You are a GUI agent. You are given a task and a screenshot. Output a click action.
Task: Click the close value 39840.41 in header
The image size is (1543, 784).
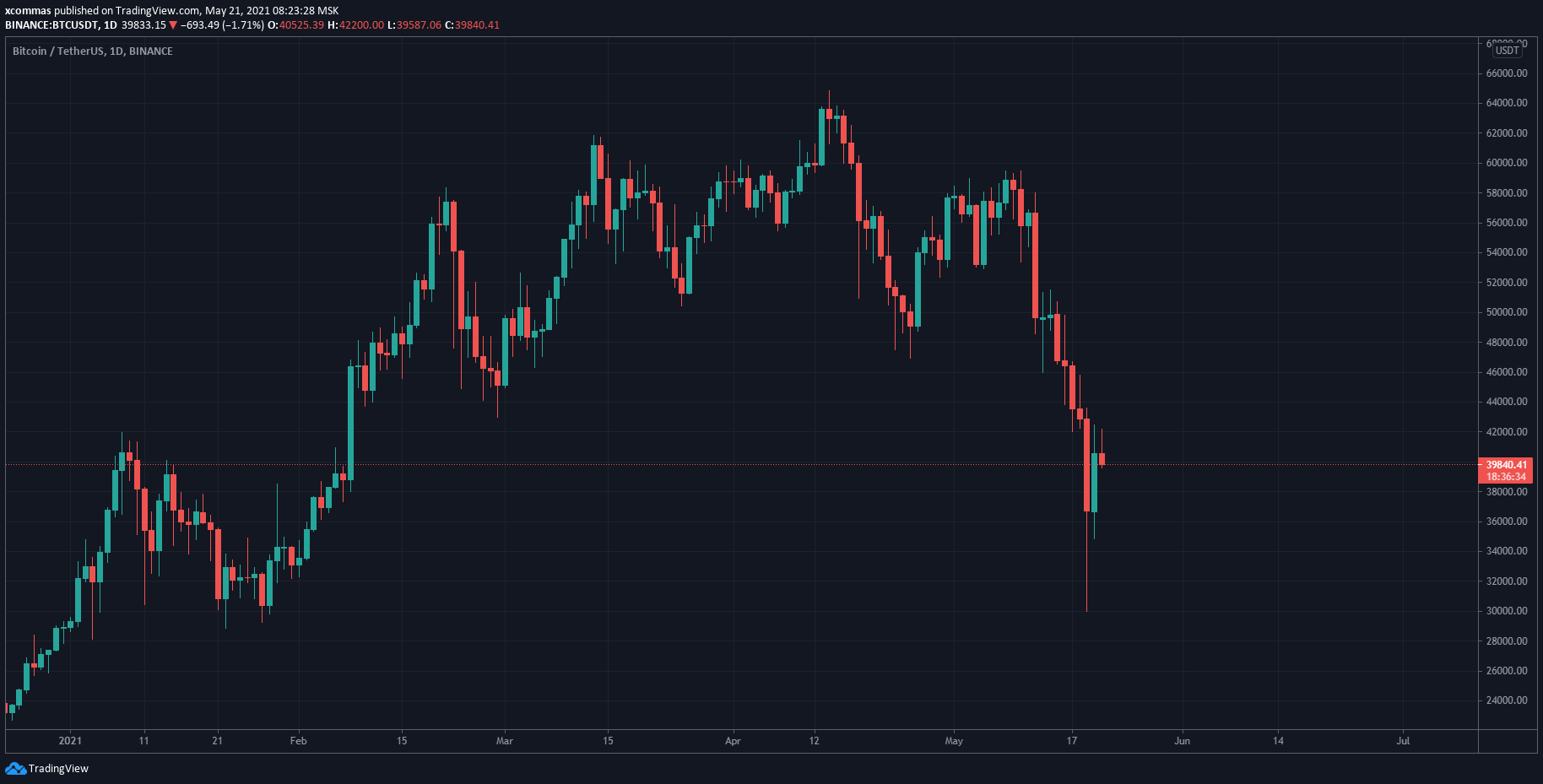click(x=477, y=25)
